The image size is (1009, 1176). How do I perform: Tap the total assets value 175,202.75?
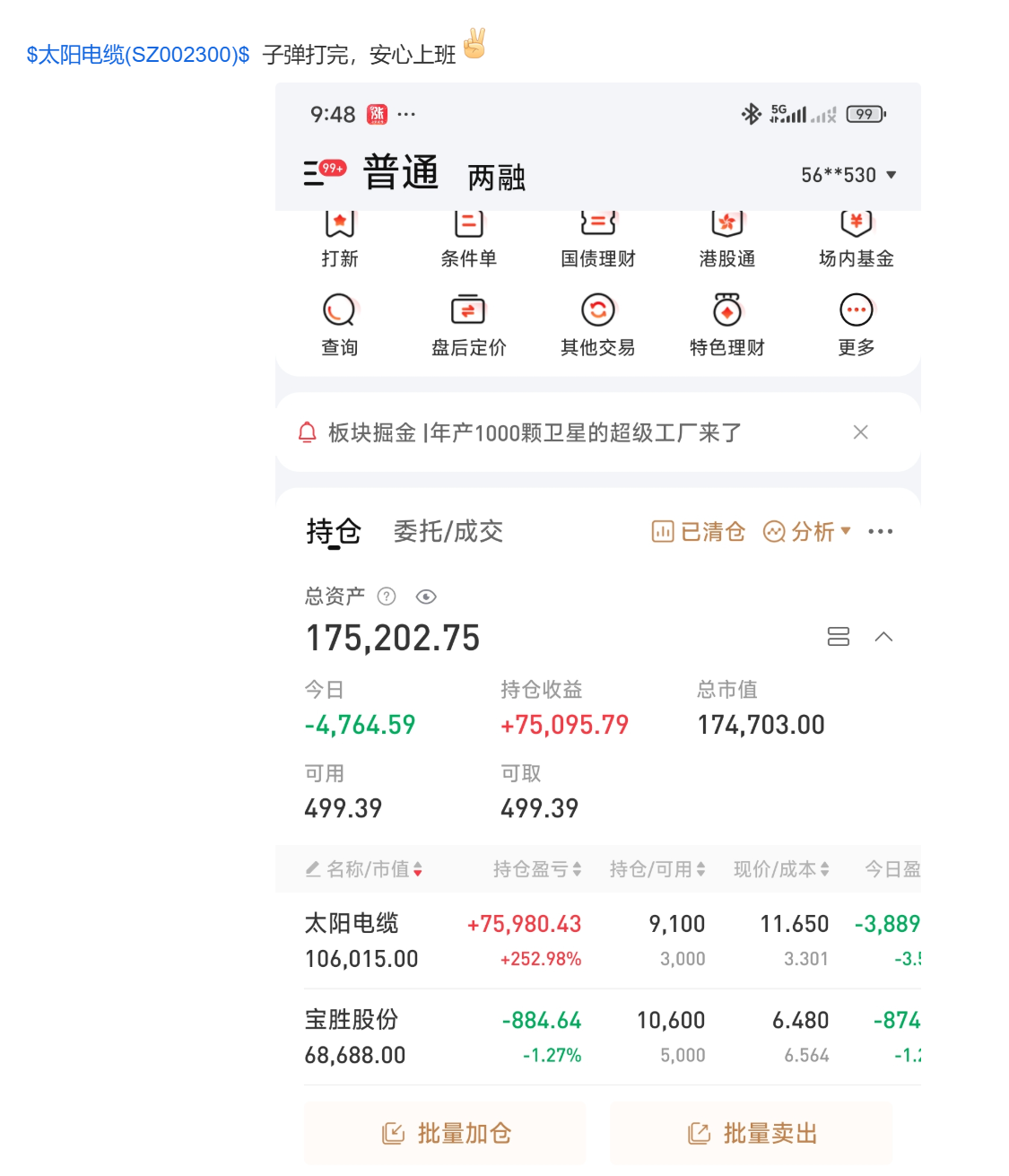click(393, 639)
